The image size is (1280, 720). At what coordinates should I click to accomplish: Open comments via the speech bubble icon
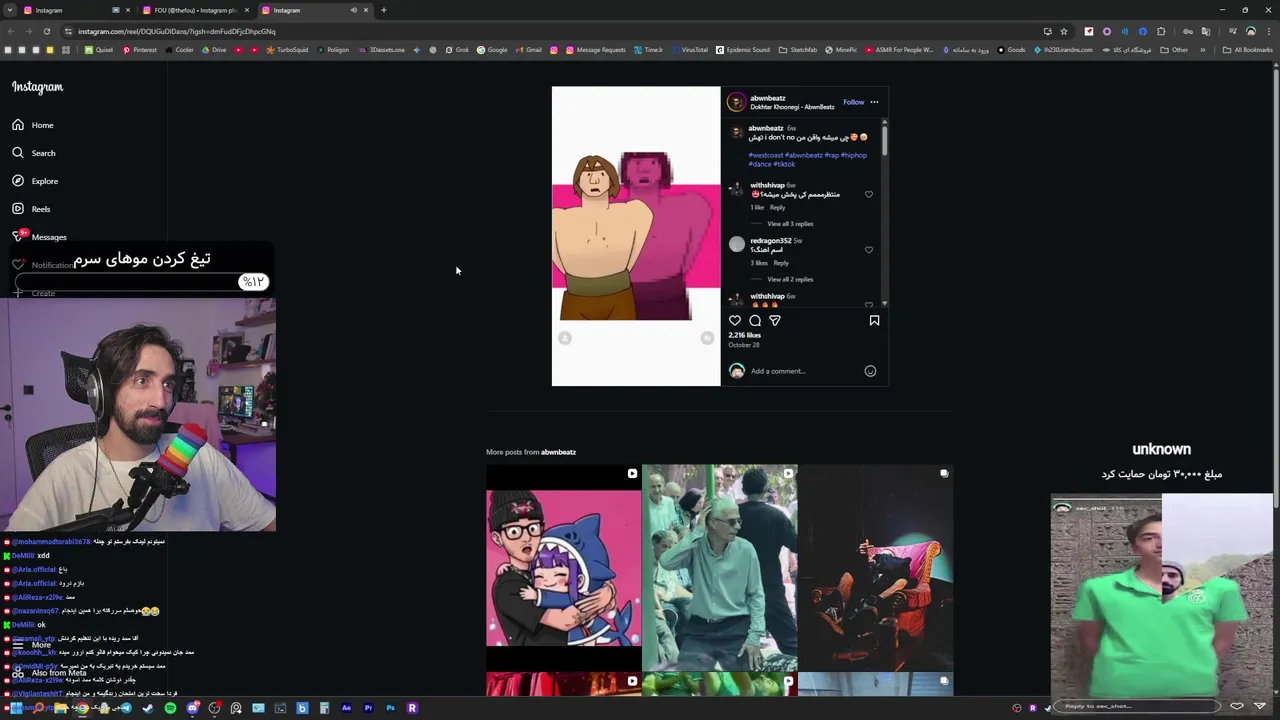tap(755, 321)
